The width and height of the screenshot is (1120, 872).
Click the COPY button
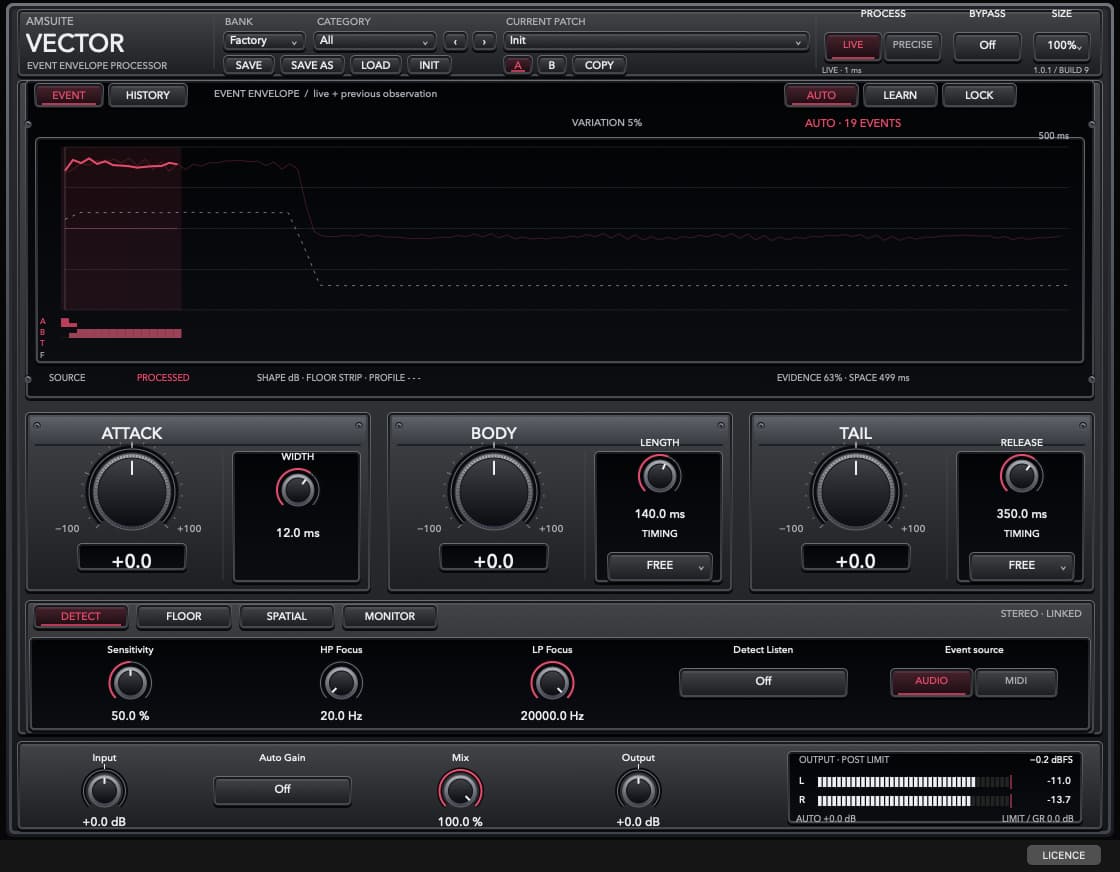click(x=599, y=65)
